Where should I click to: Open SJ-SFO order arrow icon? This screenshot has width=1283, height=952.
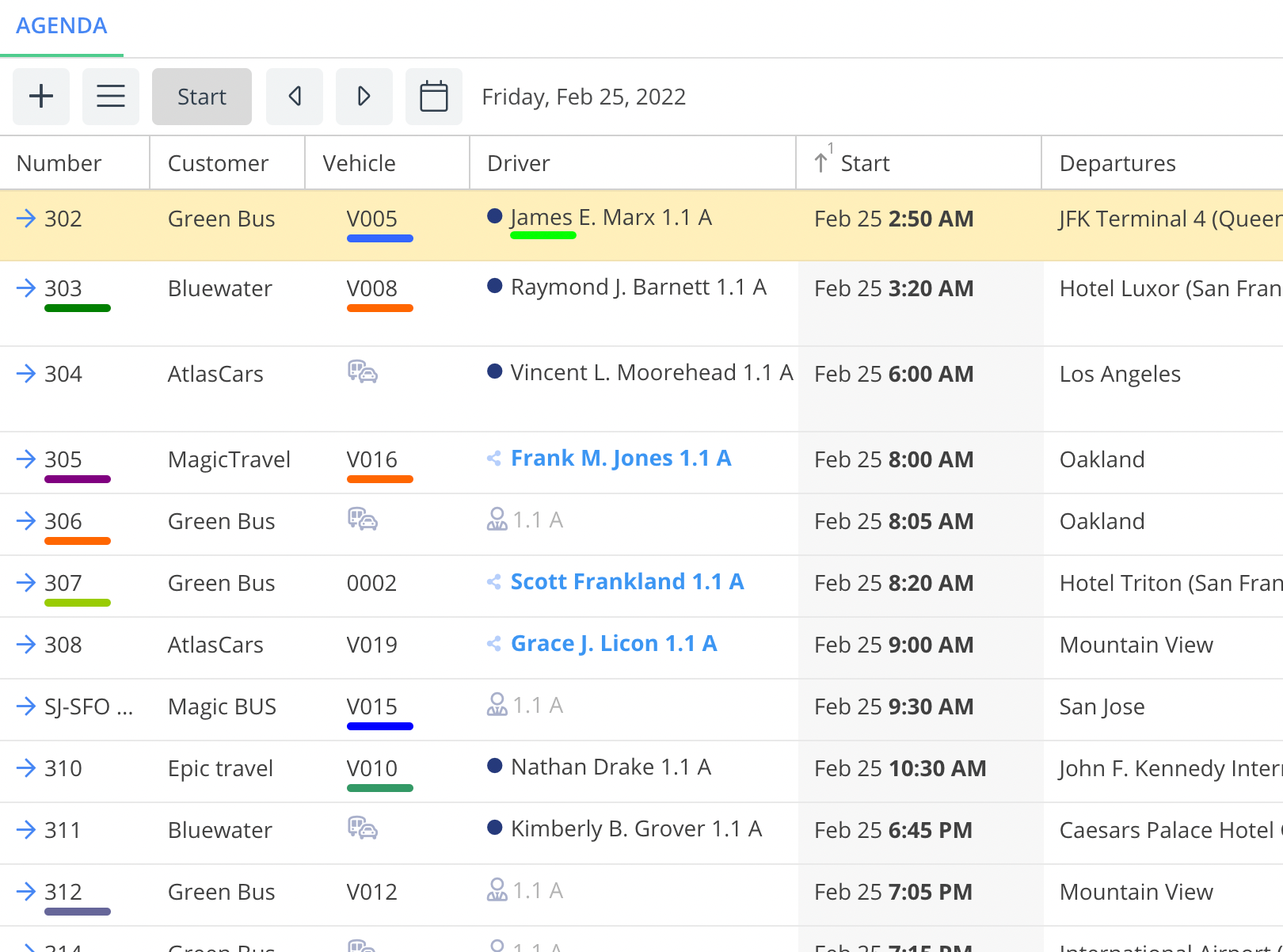26,706
